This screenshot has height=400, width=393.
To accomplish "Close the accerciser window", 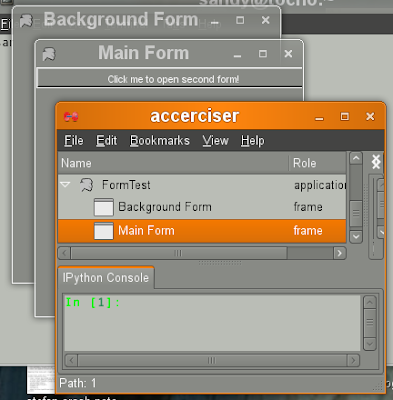I will [370, 116].
